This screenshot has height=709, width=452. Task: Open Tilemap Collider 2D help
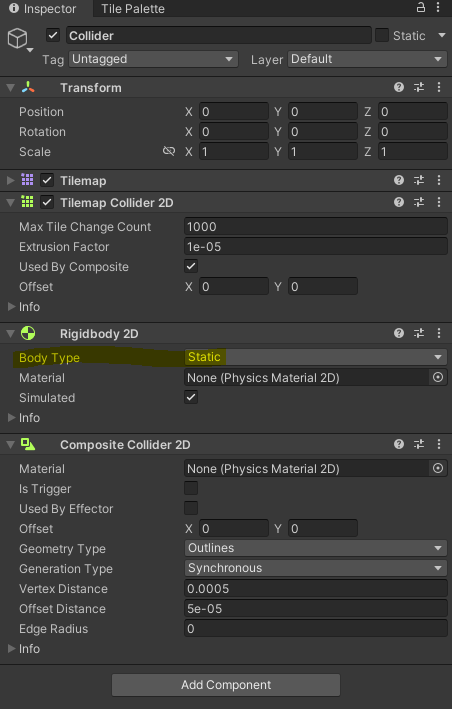point(399,202)
